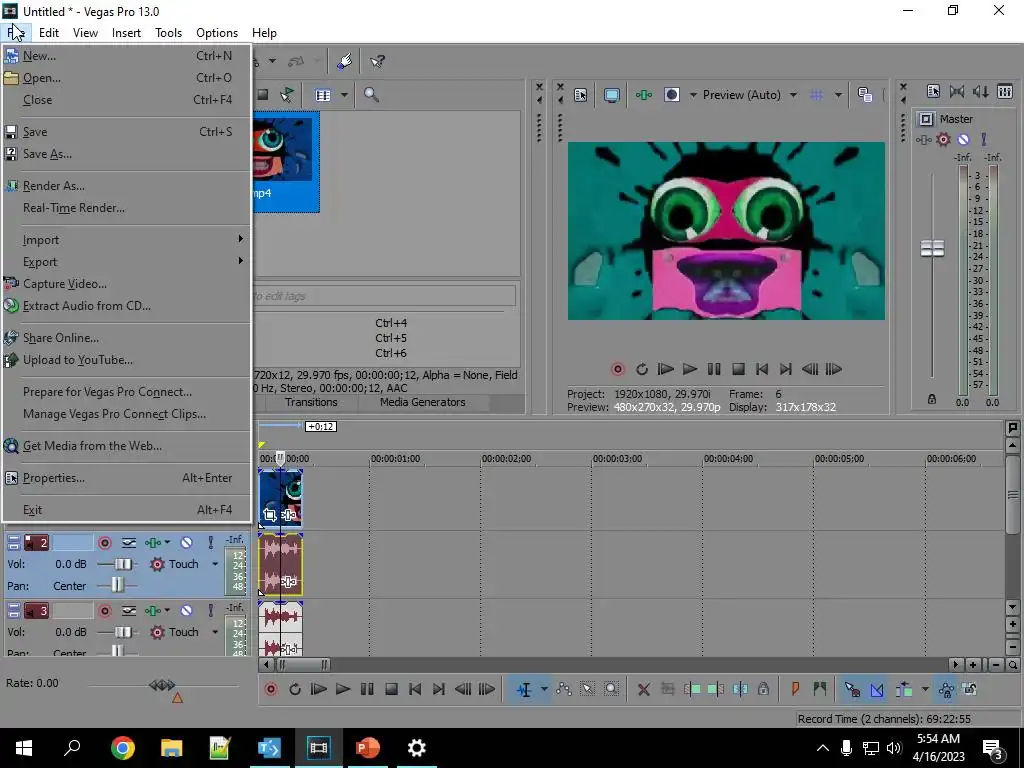The height and width of the screenshot is (768, 1024).
Task: Switch to Media Generators tab
Action: tap(423, 402)
